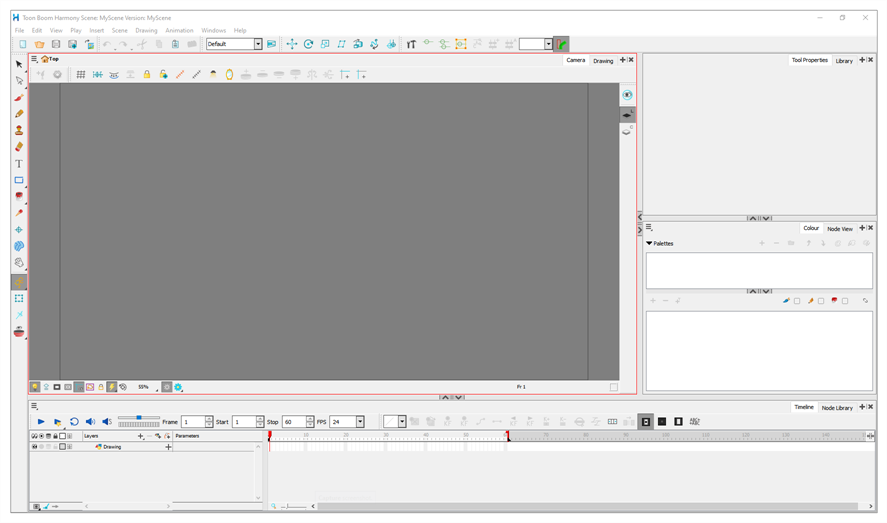The image size is (887, 523).
Task: Toggle the Light Table bulb icon
Action: 35,387
